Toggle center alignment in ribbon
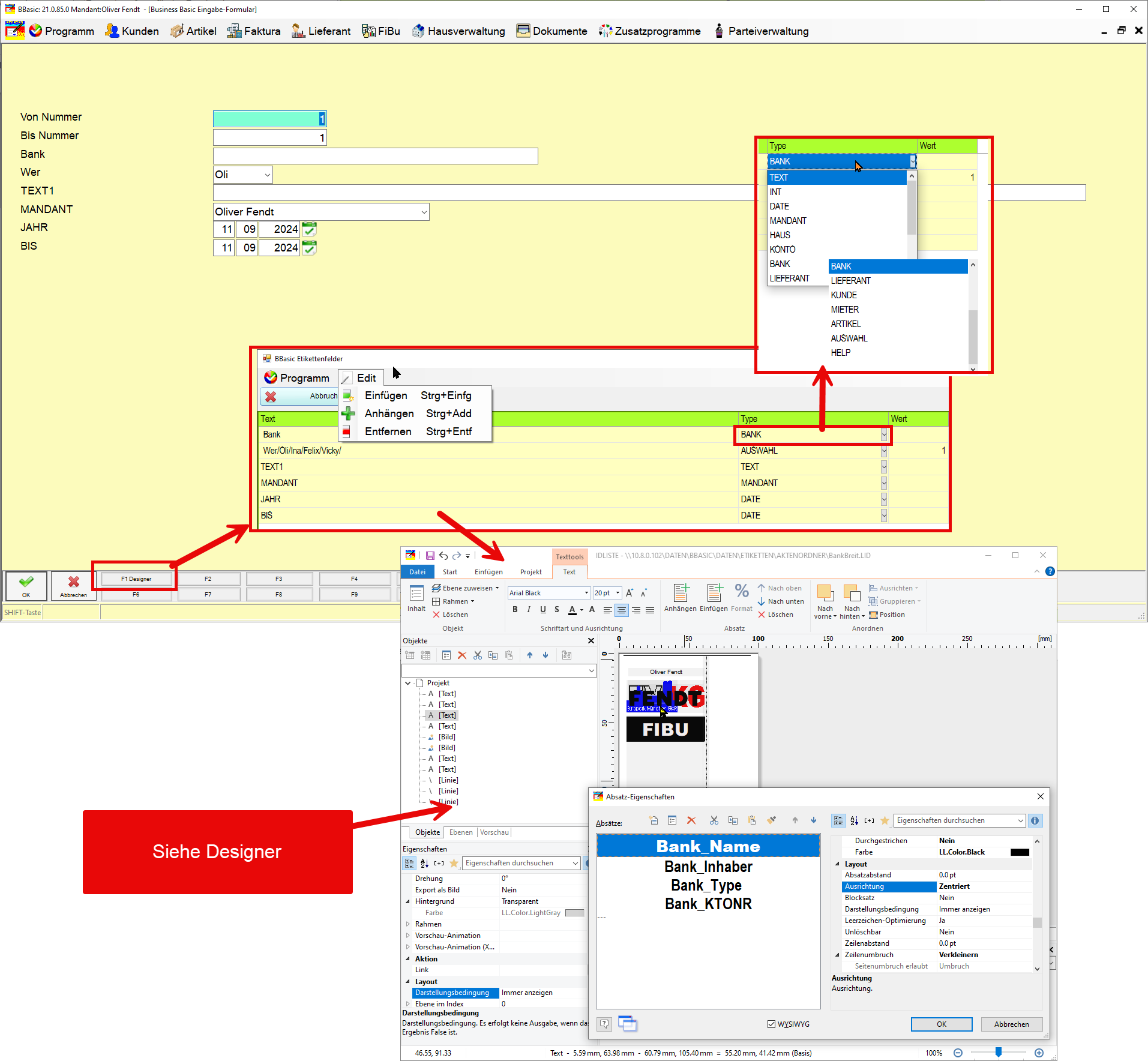This screenshot has width=1148, height=1061. click(x=622, y=610)
